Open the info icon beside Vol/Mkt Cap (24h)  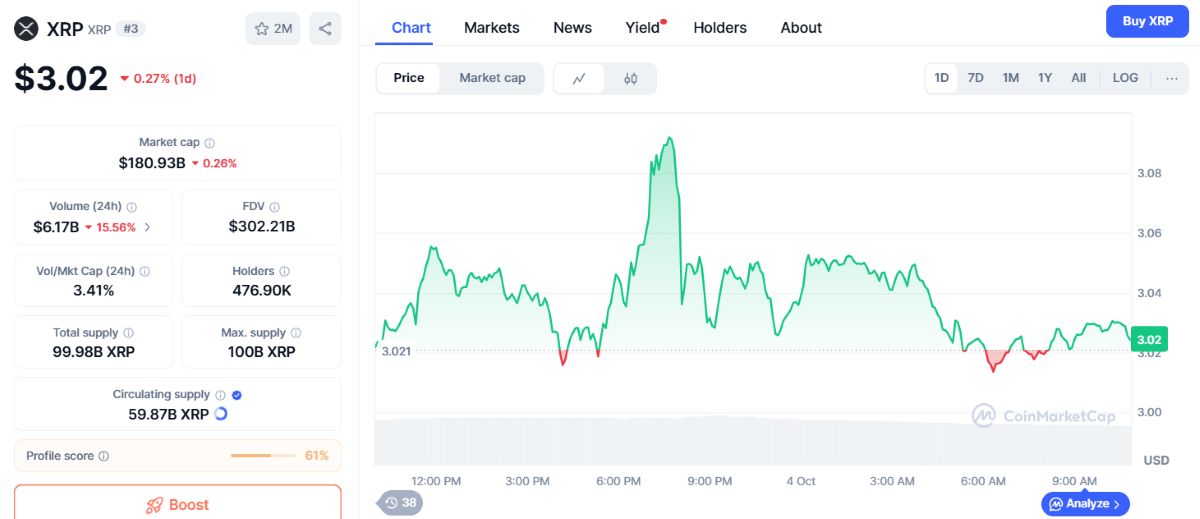145,271
